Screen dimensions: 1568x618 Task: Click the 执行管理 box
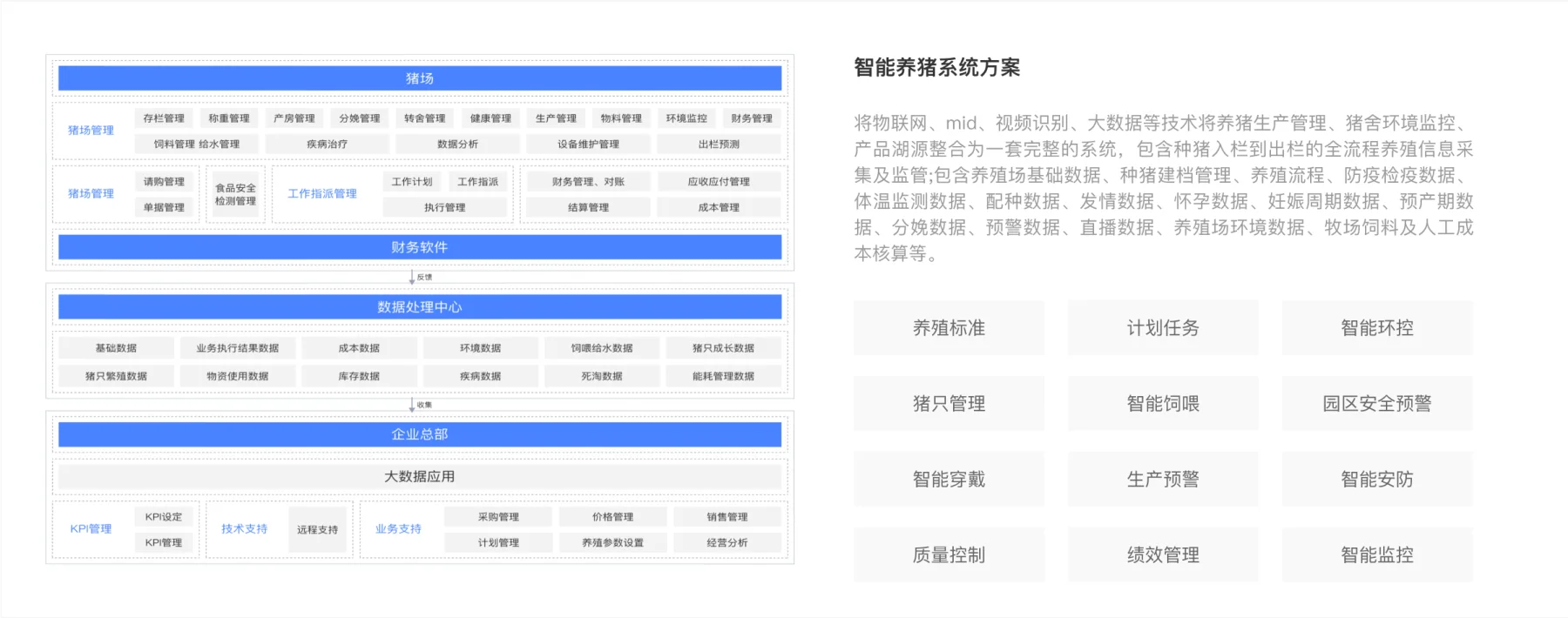[x=445, y=208]
